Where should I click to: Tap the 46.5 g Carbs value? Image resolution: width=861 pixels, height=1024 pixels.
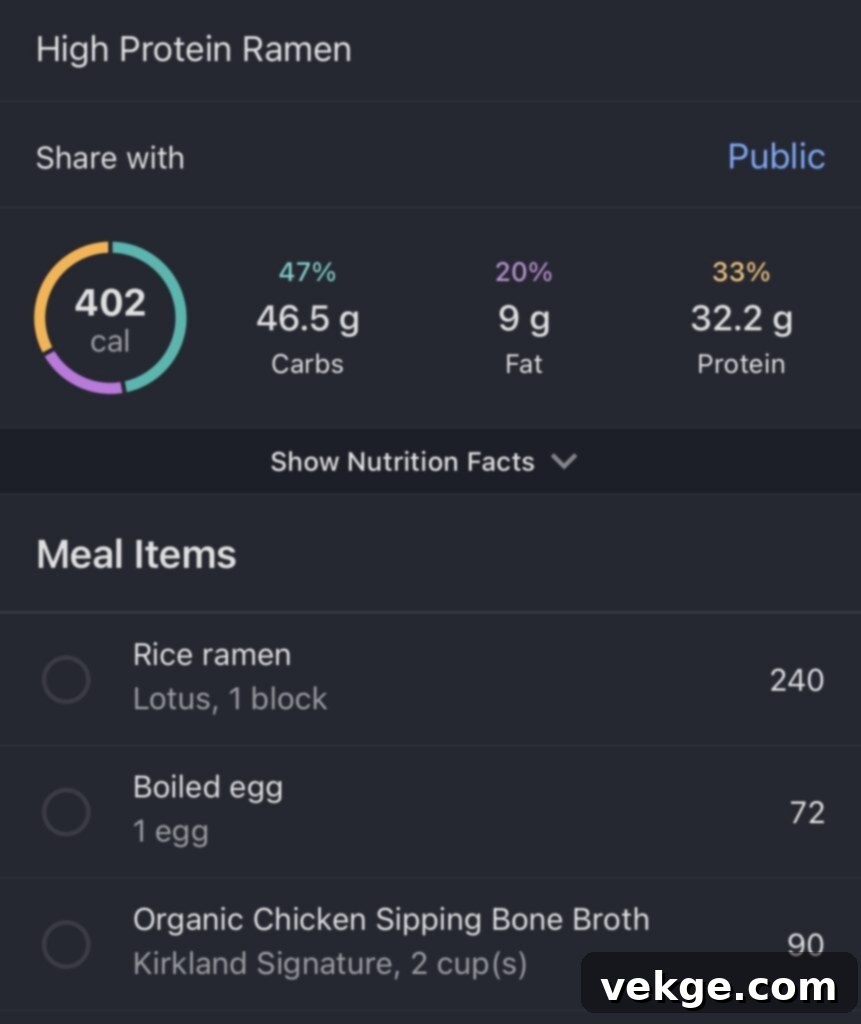point(307,320)
